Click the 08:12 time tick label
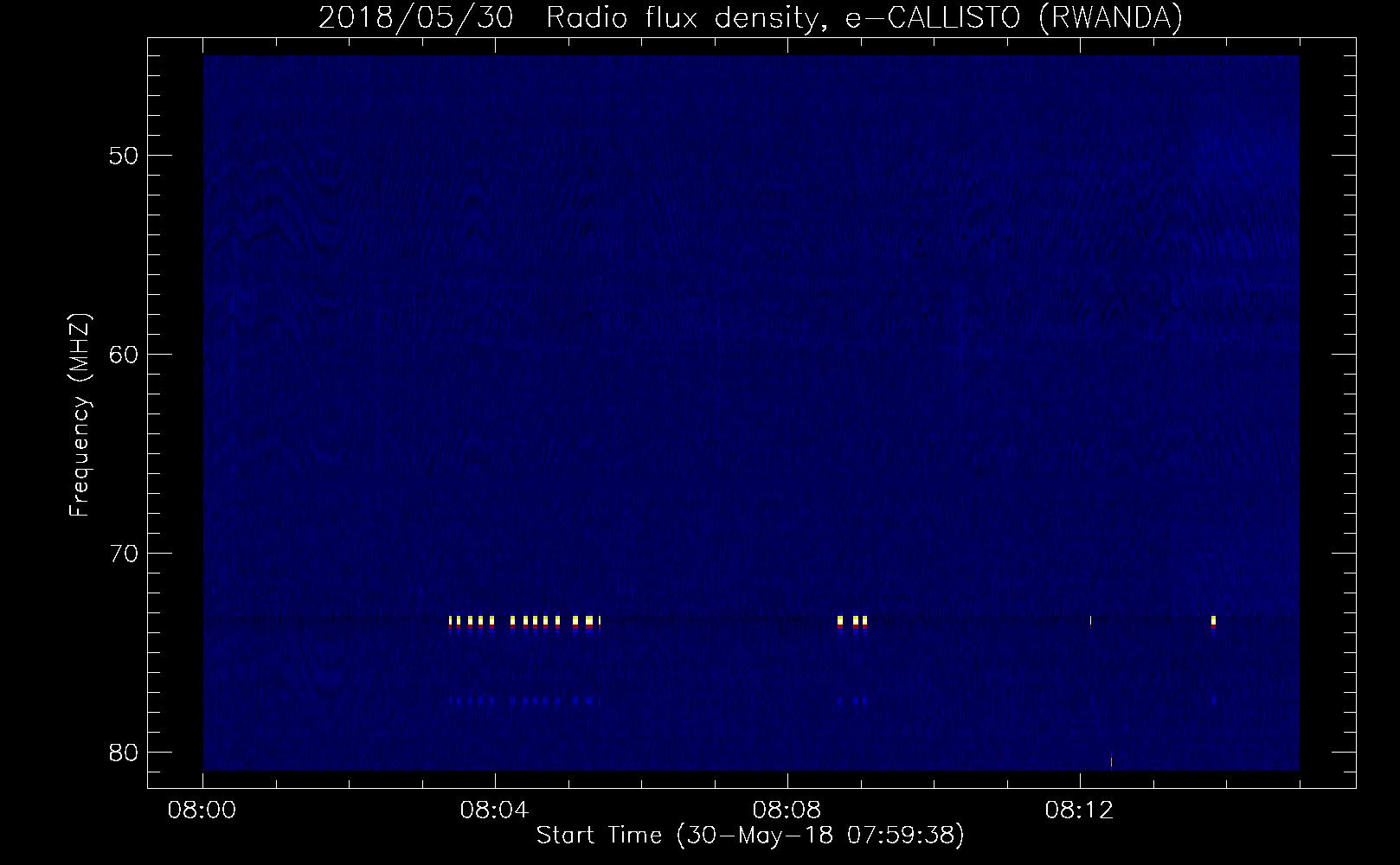 (x=1079, y=811)
